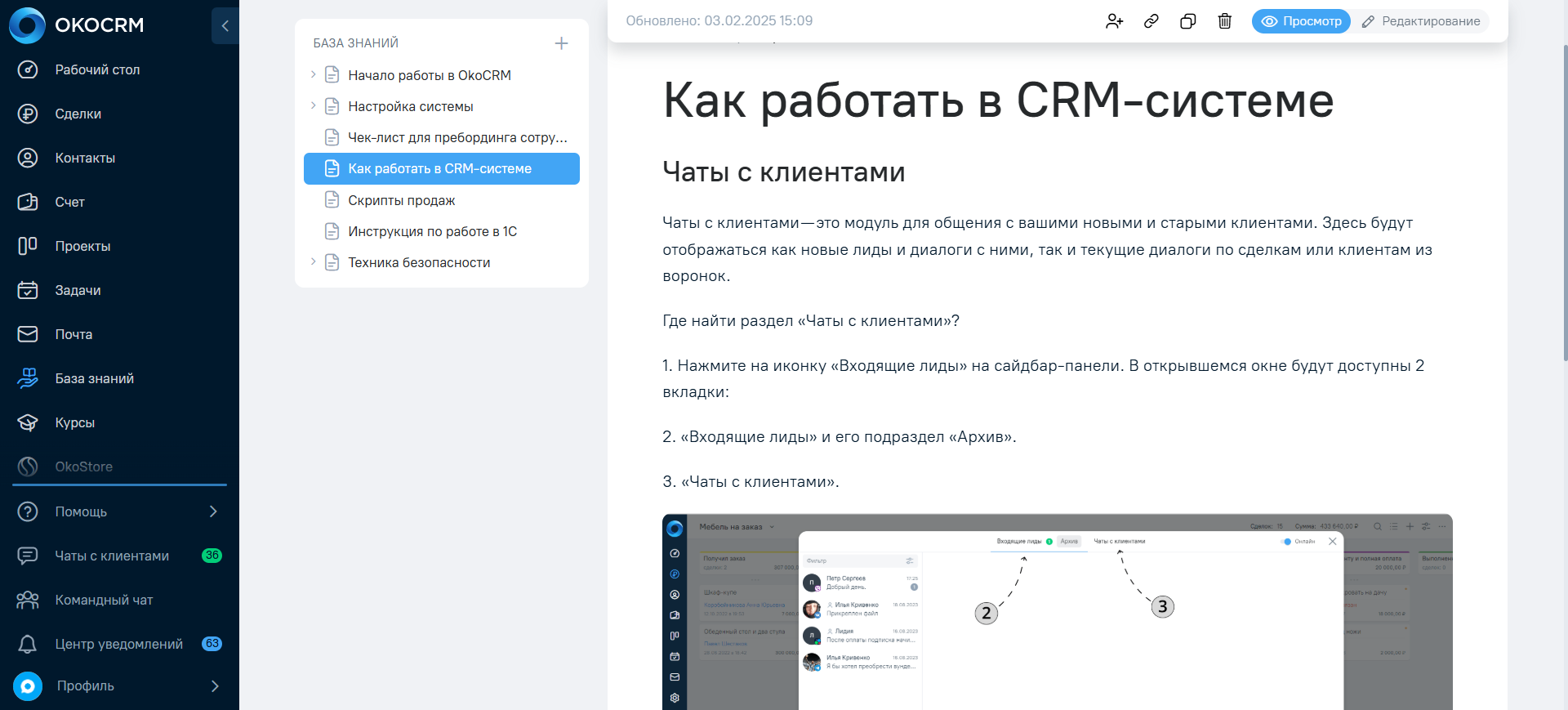The height and width of the screenshot is (710, 1568).
Task: Click the duplicate article icon
Action: (x=1187, y=21)
